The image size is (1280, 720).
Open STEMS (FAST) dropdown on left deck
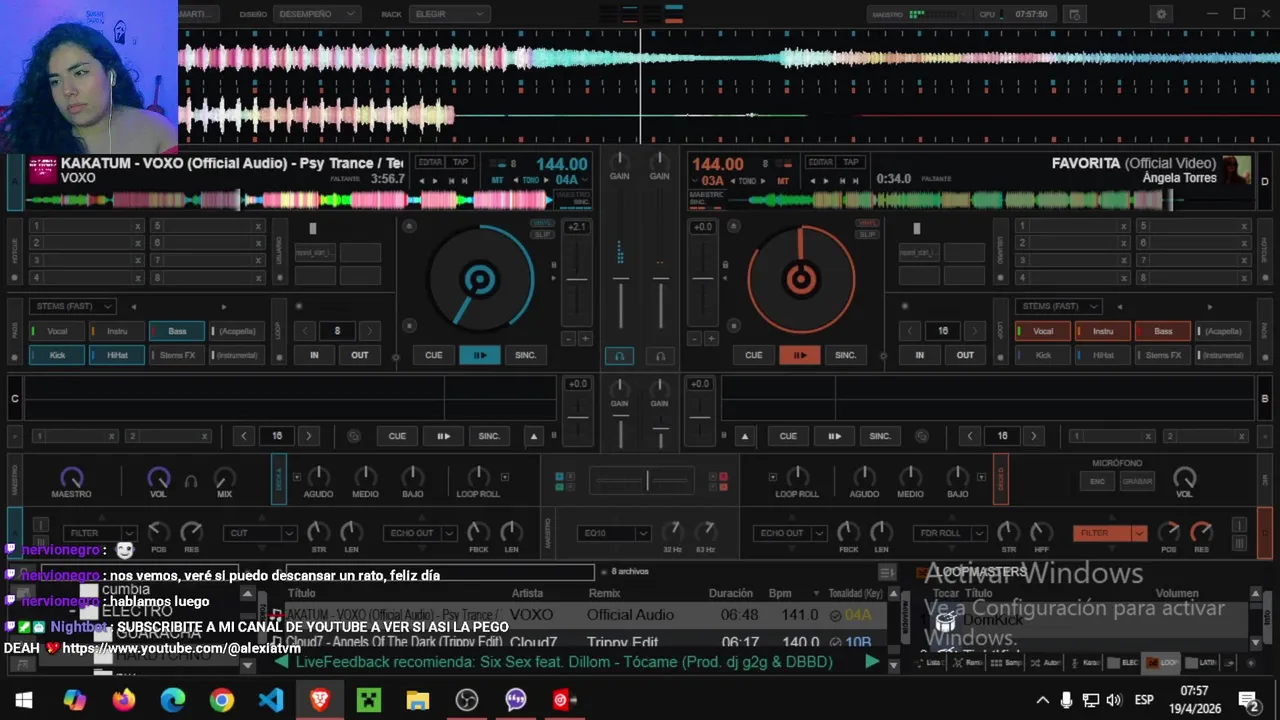(73, 306)
